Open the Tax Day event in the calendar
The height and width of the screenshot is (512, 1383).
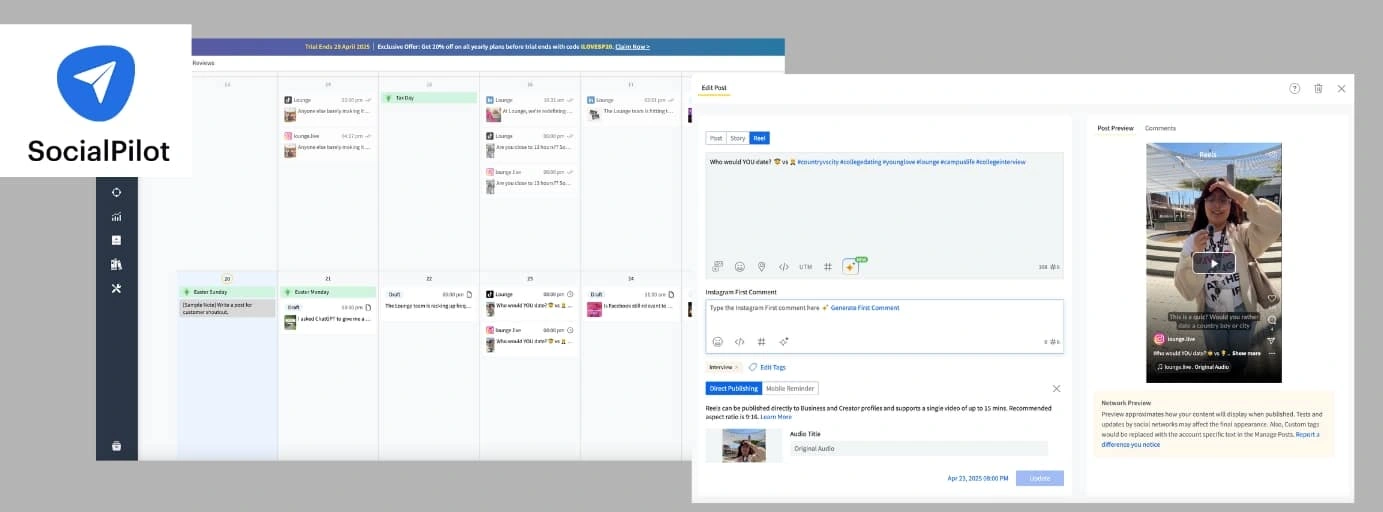click(429, 98)
